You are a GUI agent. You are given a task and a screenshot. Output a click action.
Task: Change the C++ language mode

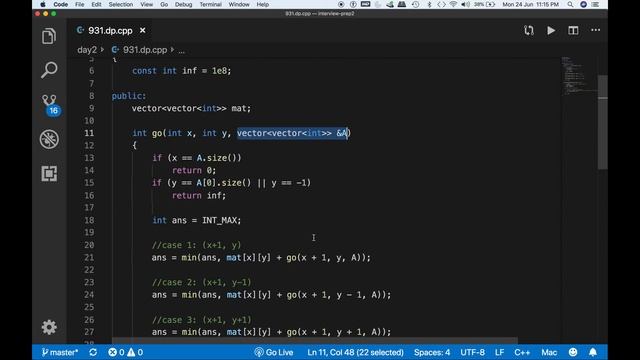click(522, 352)
